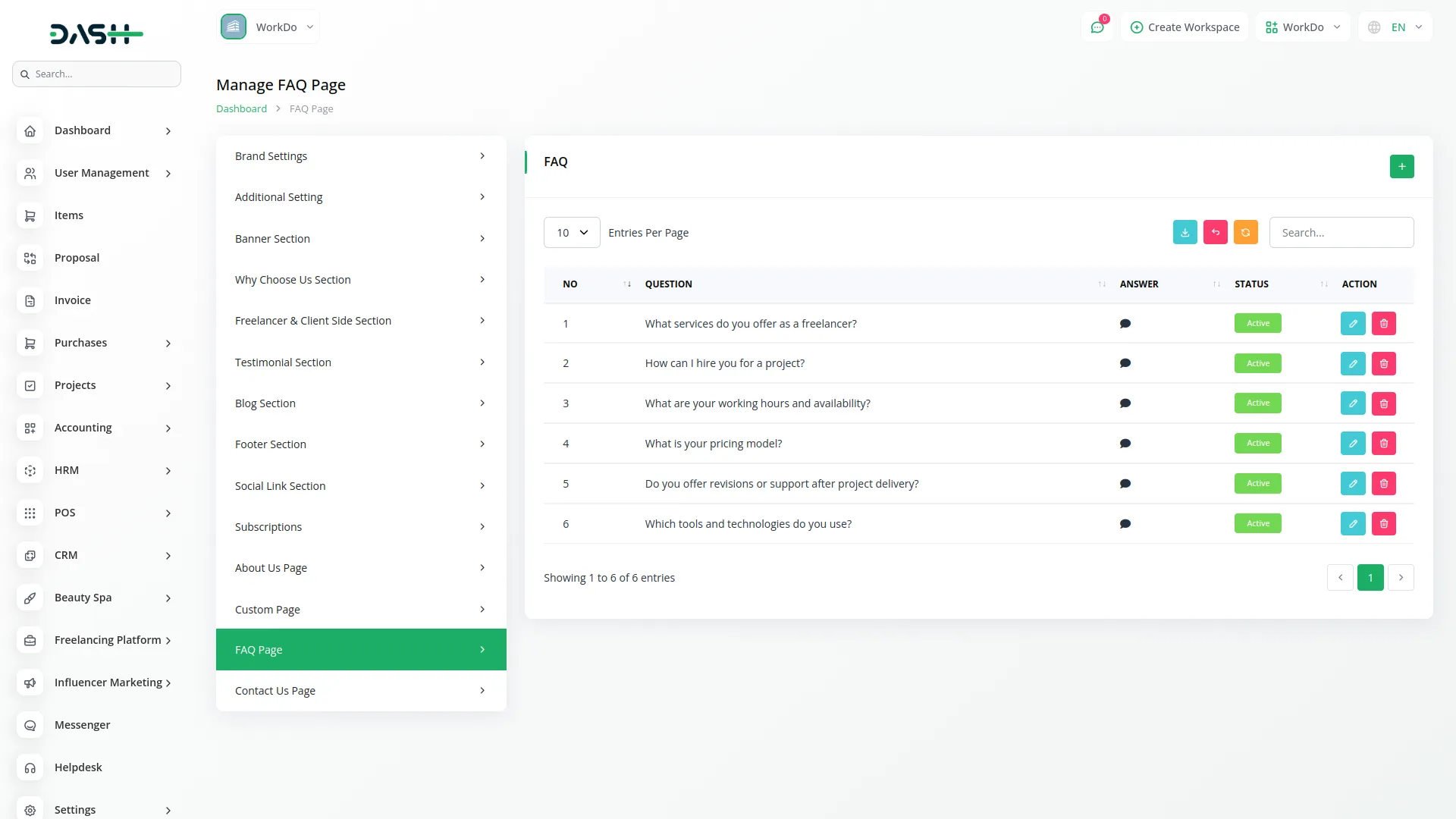Open the Entries Per Page dropdown
This screenshot has height=819, width=1456.
point(571,232)
